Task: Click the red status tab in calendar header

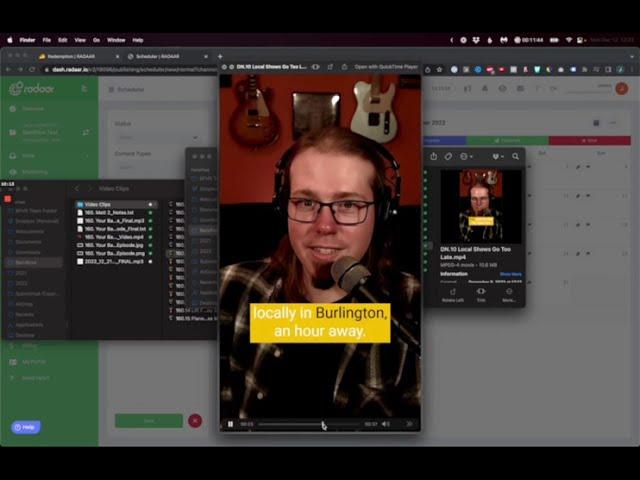Action: pyautogui.click(x=590, y=140)
